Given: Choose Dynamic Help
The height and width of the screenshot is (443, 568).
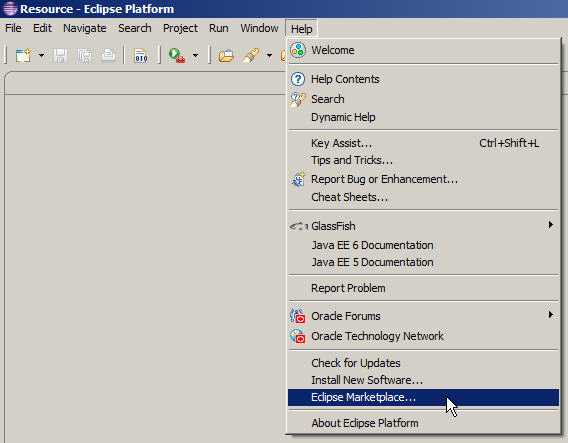Looking at the screenshot, I should click(423, 117).
